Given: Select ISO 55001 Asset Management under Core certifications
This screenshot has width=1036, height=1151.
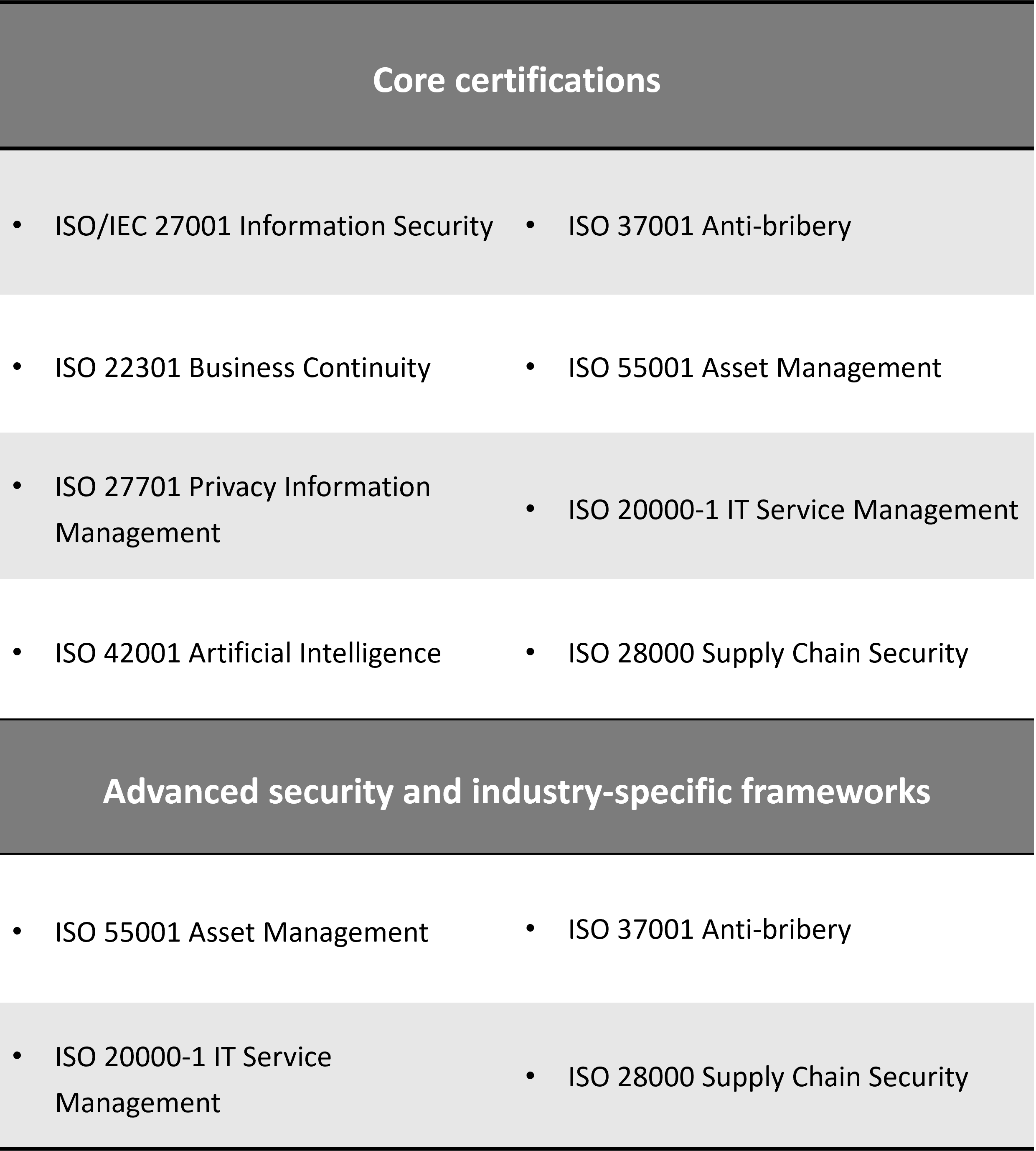Looking at the screenshot, I should (755, 368).
